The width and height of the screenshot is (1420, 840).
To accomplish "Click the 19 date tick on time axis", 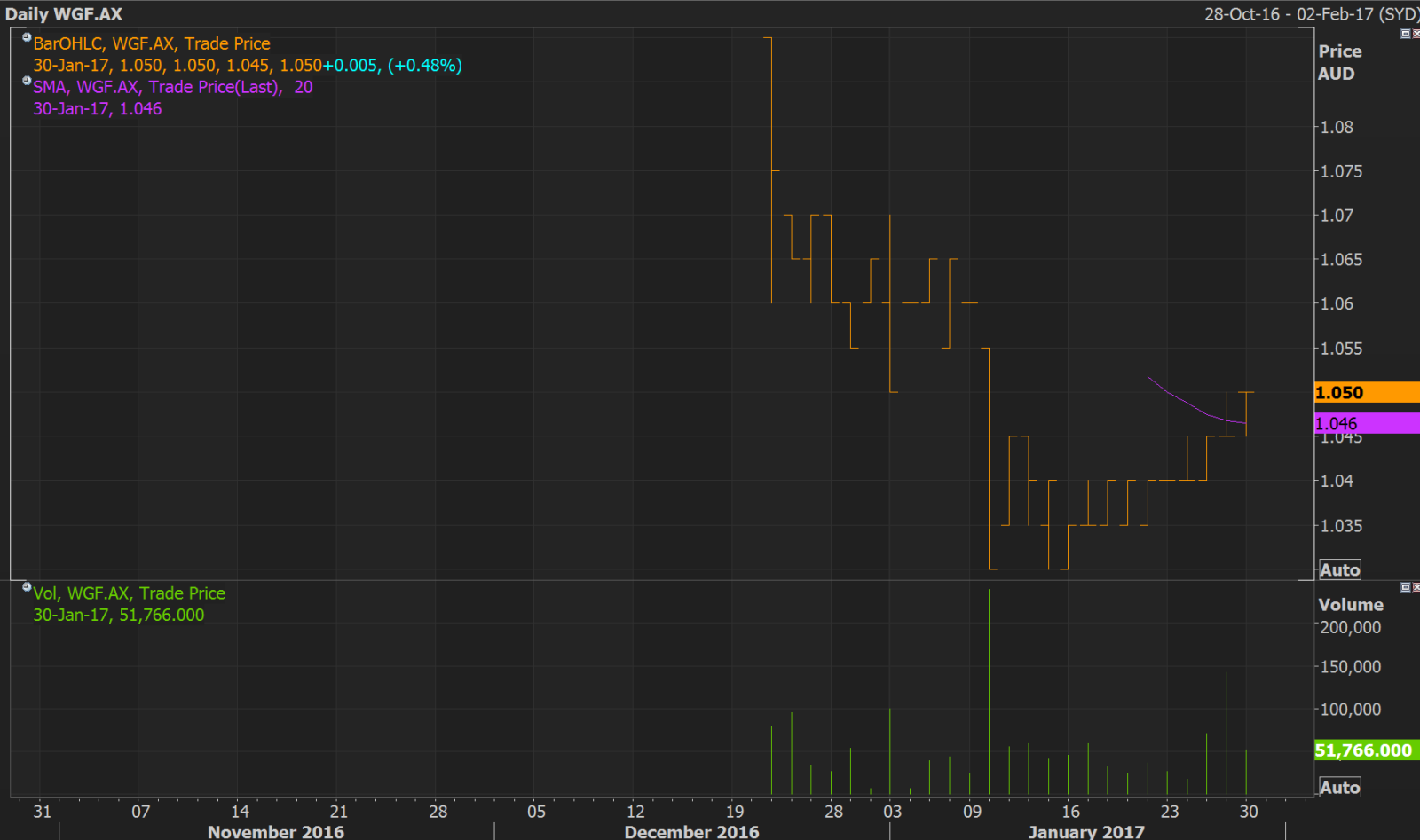I will 734,812.
